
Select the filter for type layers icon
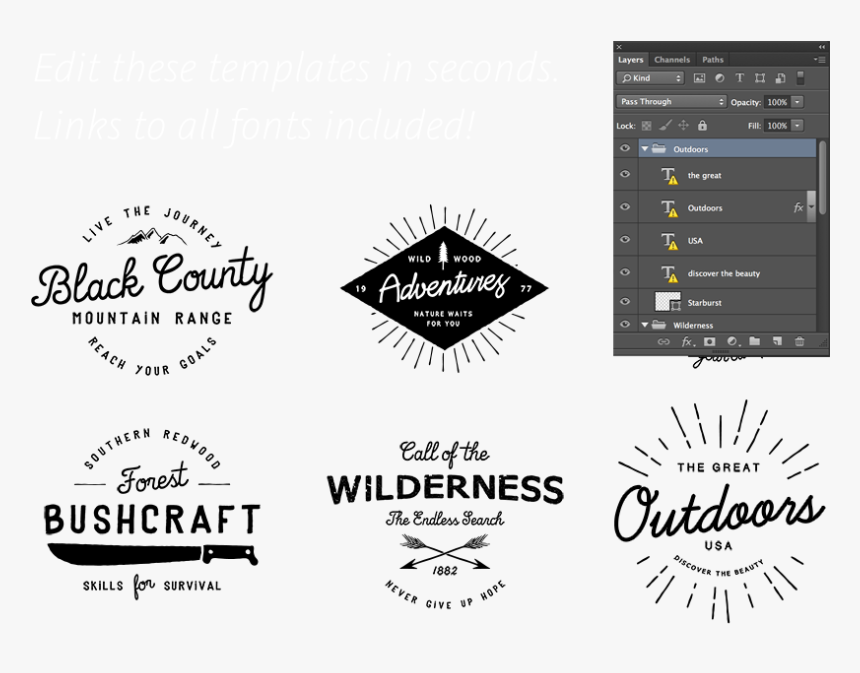coord(740,78)
